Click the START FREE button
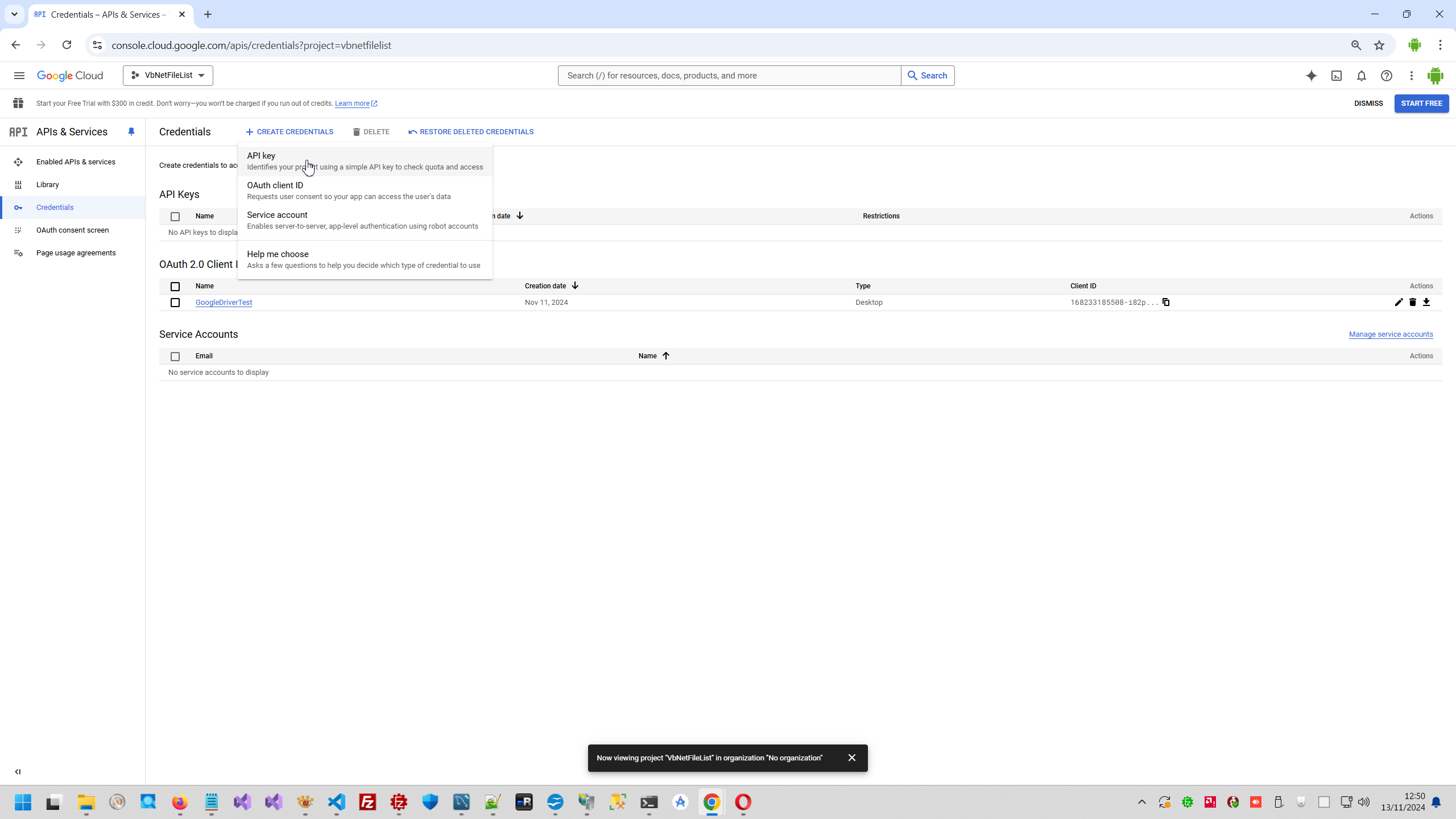Image resolution: width=1456 pixels, height=819 pixels. coord(1421,104)
